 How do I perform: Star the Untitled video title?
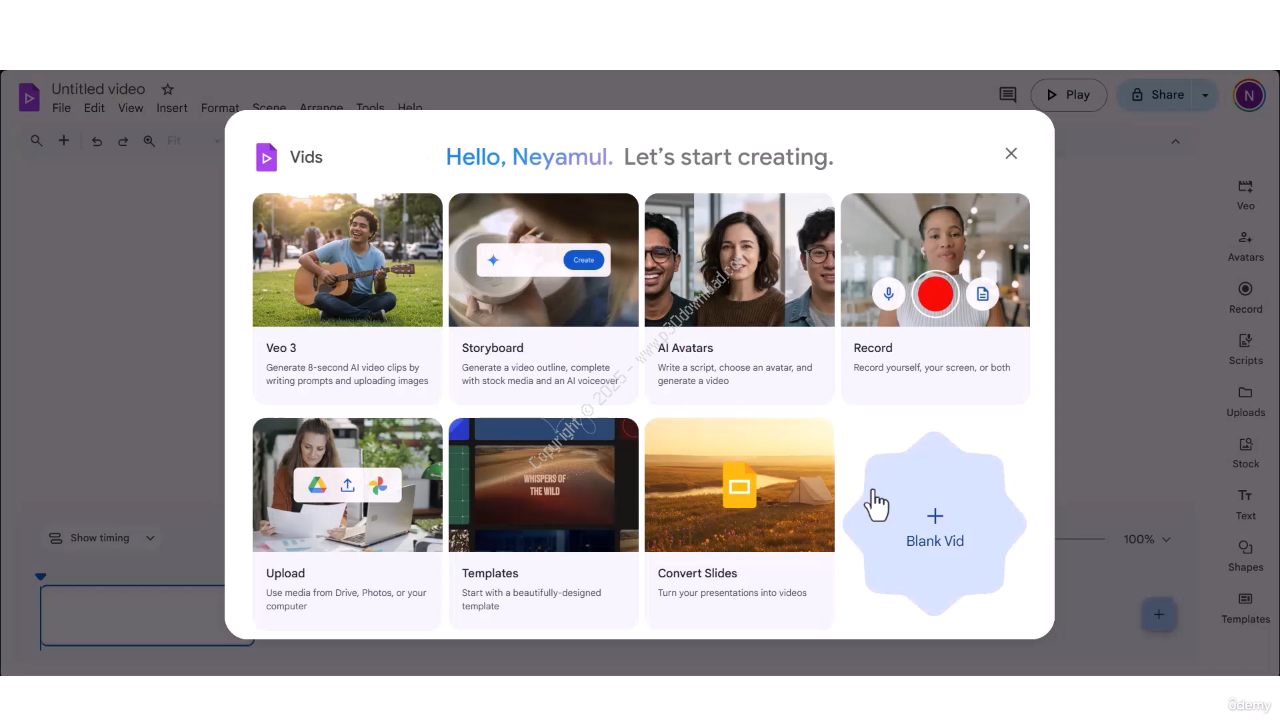coord(168,89)
